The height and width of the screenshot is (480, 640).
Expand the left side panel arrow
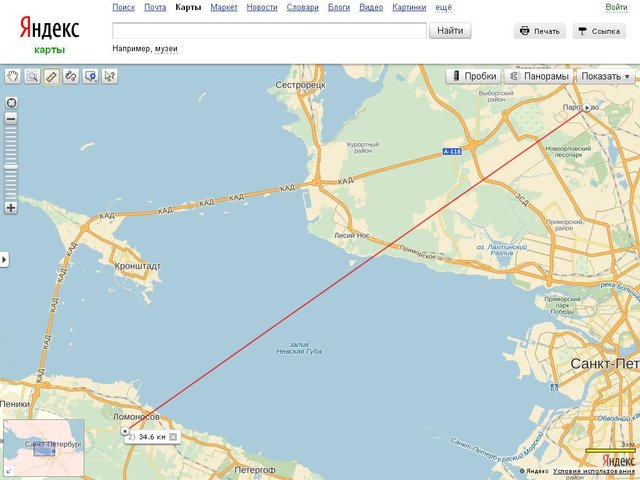(x=4, y=259)
